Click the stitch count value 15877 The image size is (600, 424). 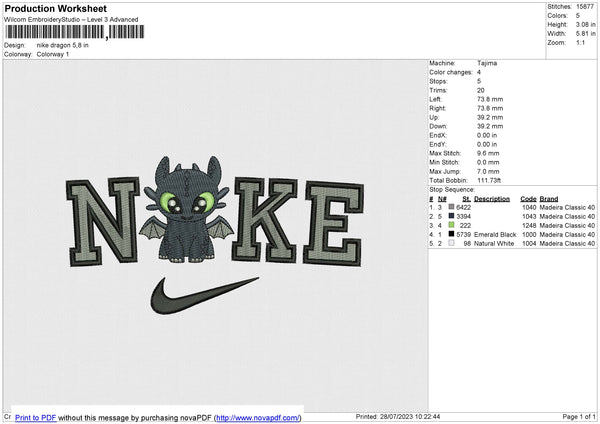click(x=585, y=7)
